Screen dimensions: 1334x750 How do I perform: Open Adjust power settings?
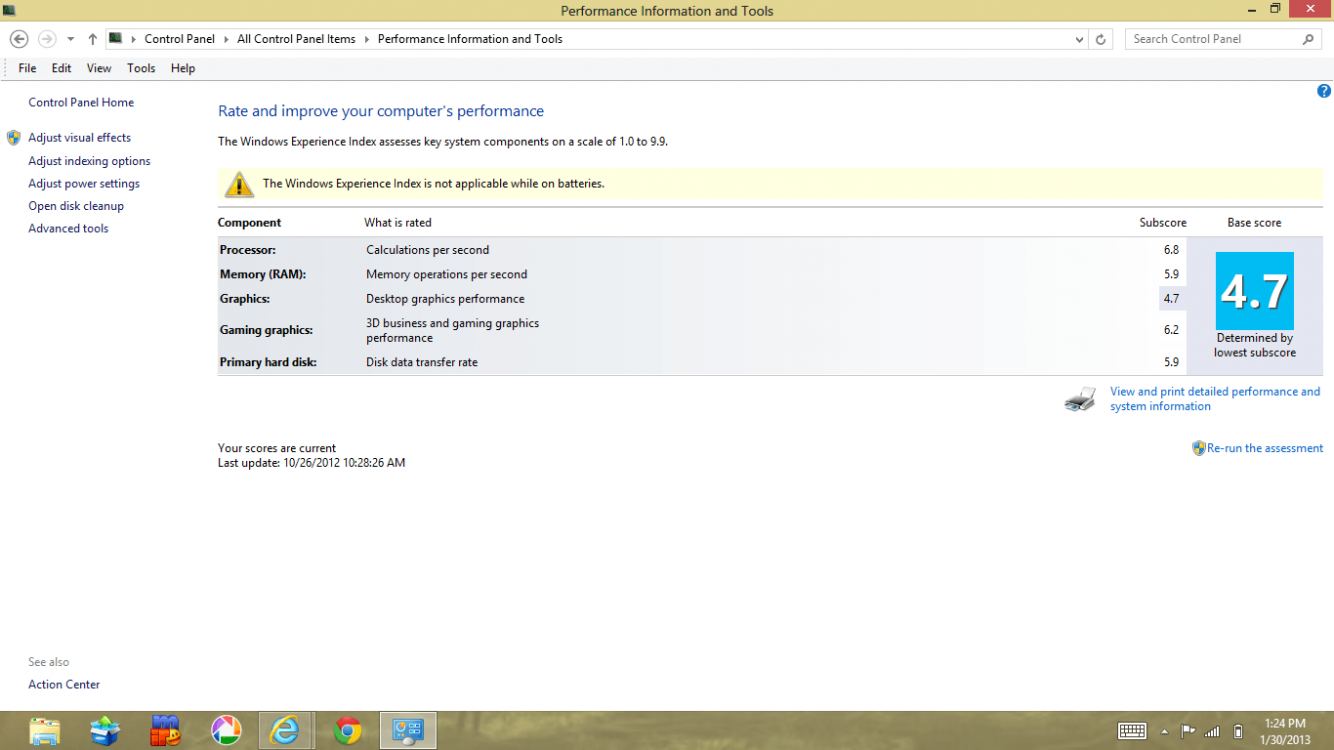(84, 184)
